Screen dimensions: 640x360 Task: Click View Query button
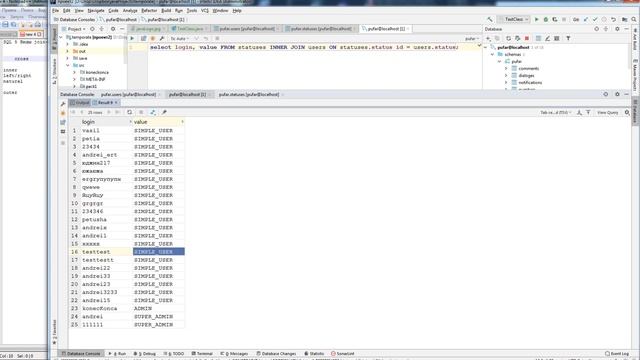coord(608,112)
